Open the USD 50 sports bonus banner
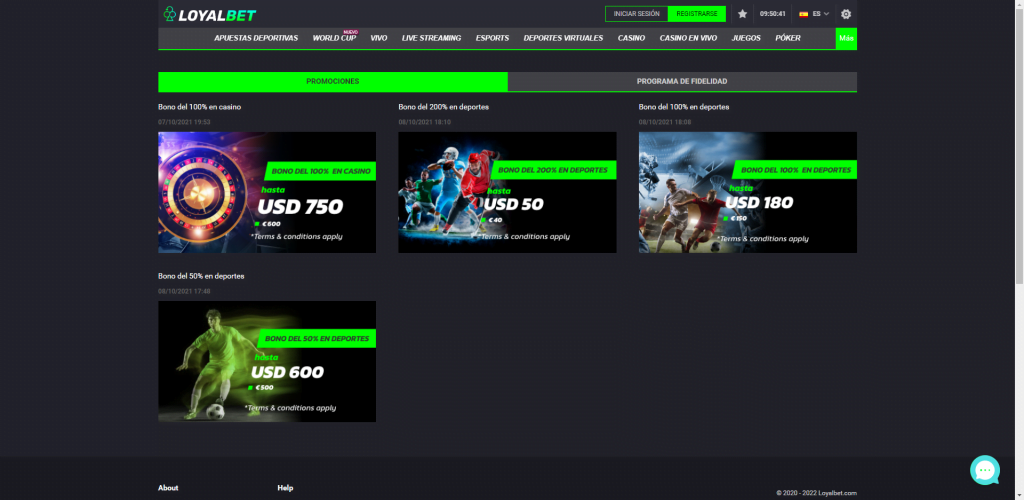 click(x=507, y=192)
